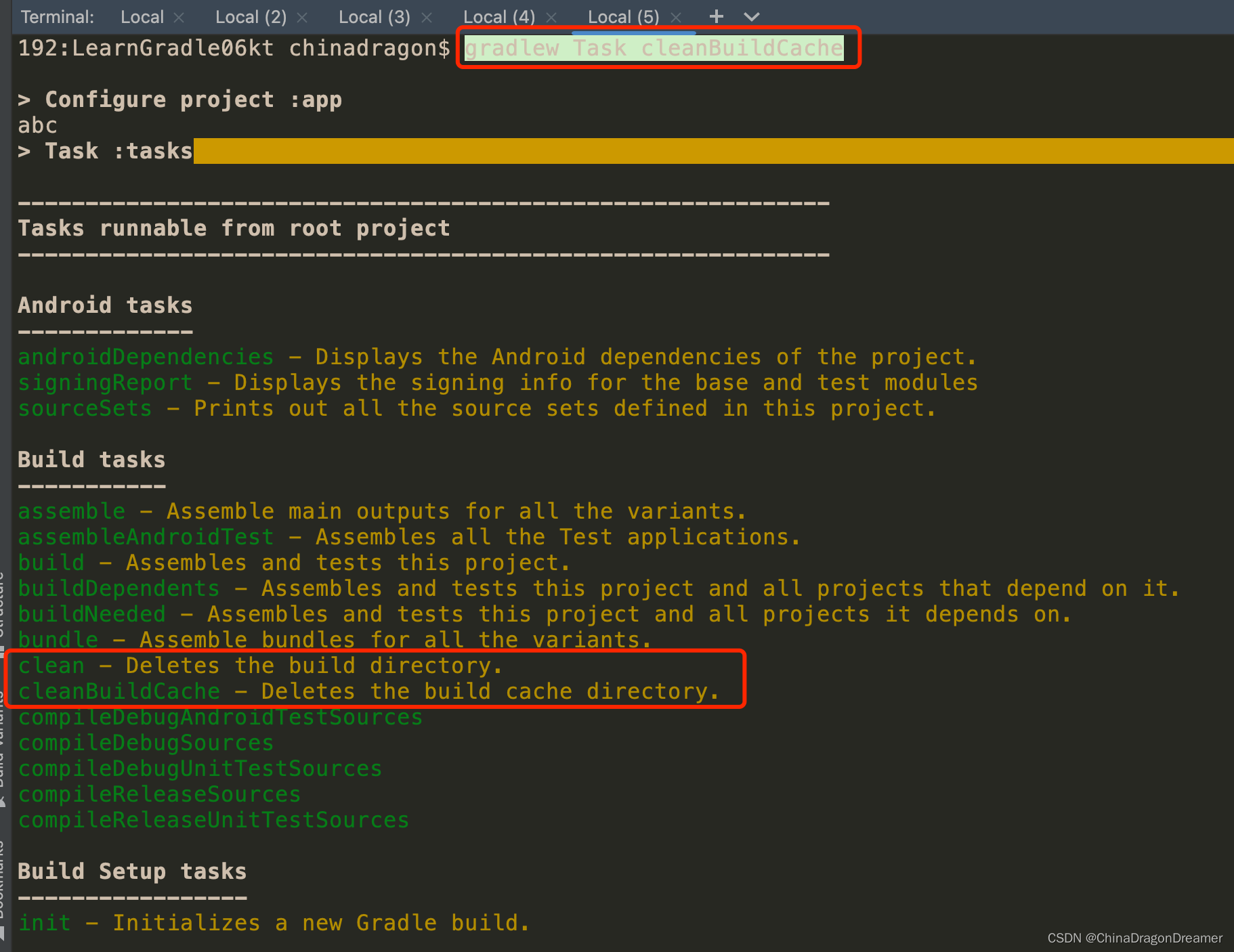Click the buildNeeded task name
This screenshot has height=952, width=1234.
pos(91,614)
